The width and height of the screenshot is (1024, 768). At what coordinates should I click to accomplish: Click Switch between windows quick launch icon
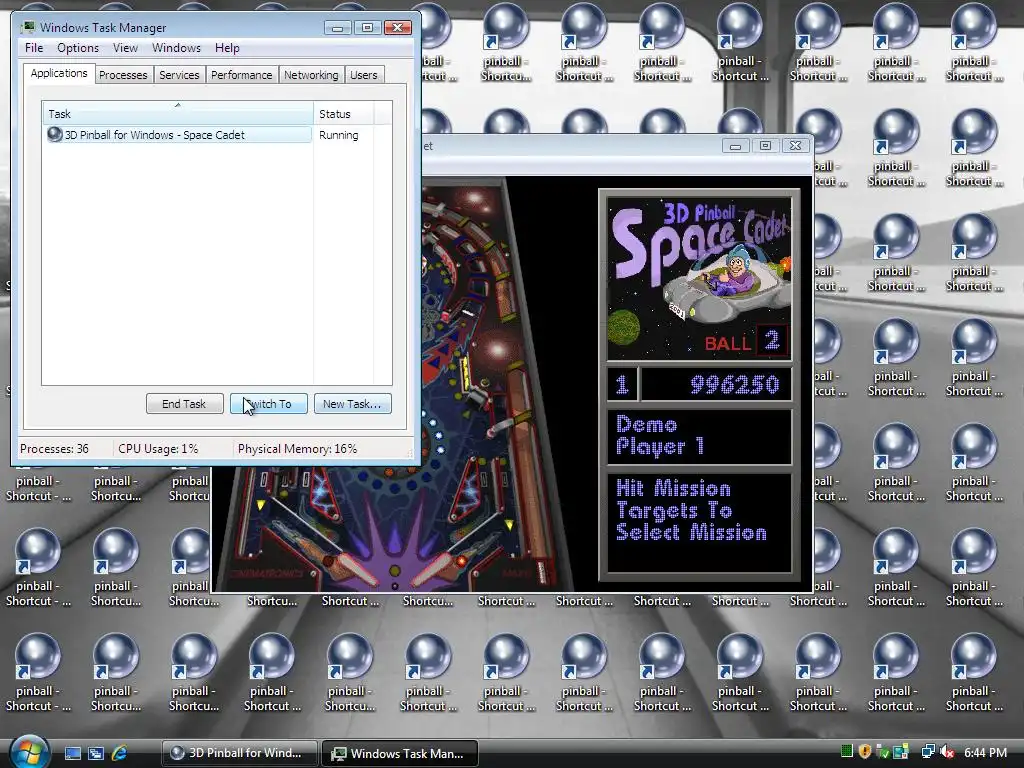click(x=96, y=754)
